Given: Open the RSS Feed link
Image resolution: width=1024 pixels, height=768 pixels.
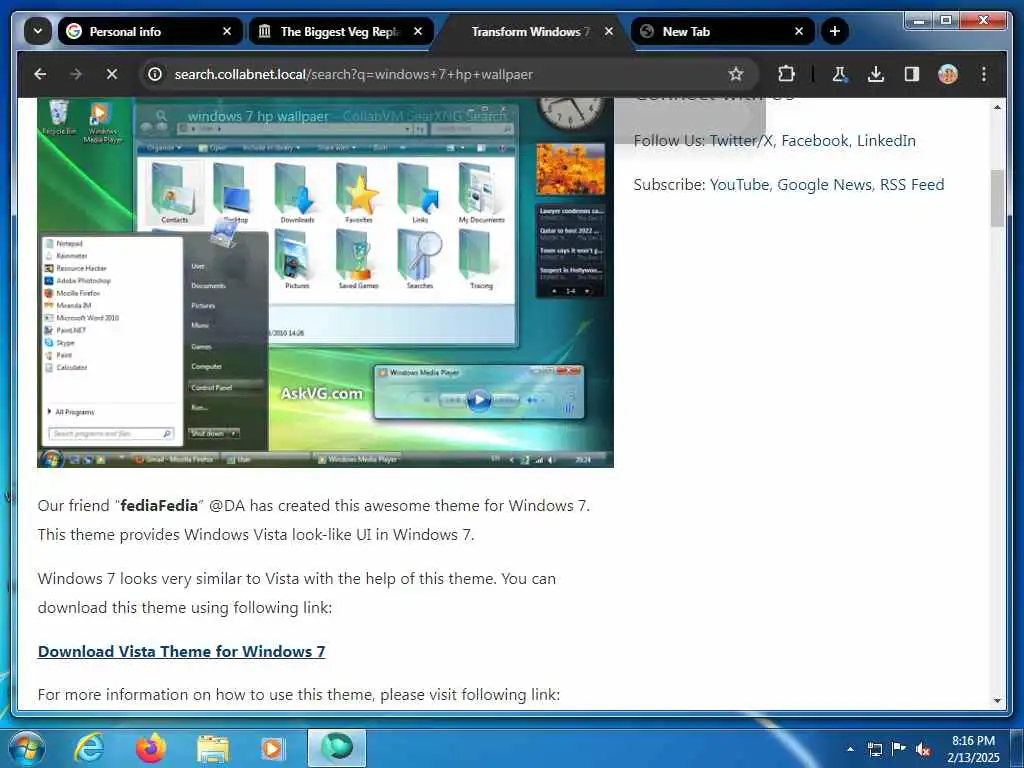Looking at the screenshot, I should [912, 185].
